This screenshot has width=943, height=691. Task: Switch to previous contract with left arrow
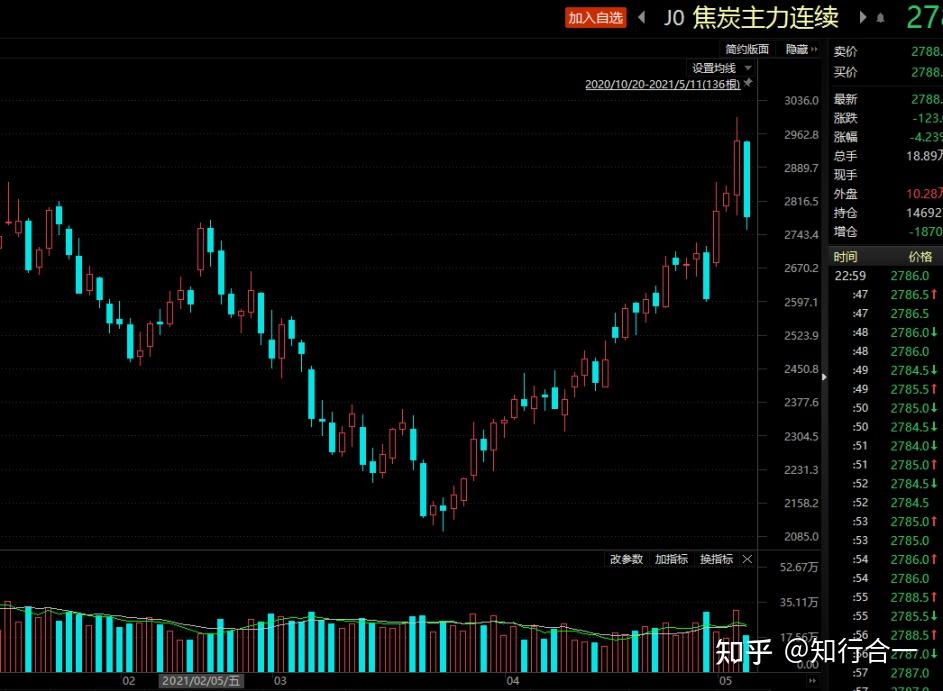pyautogui.click(x=642, y=17)
